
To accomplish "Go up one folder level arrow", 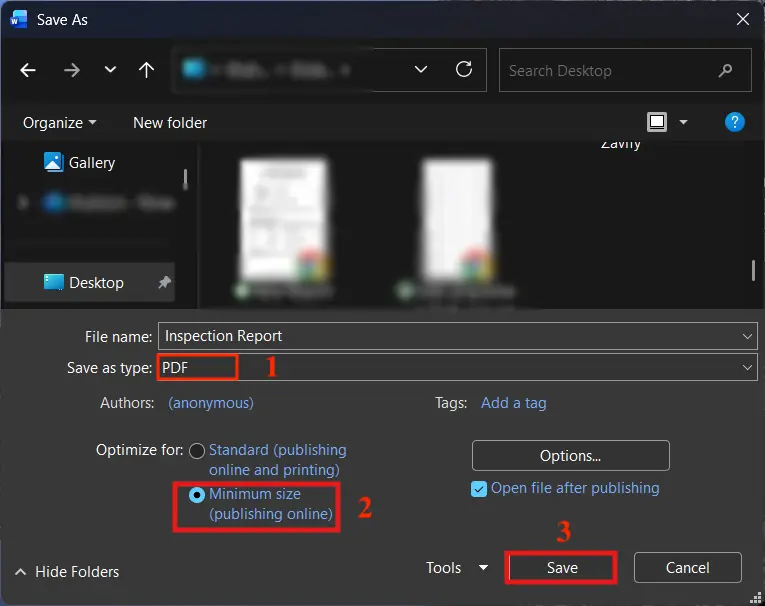I will tap(146, 70).
